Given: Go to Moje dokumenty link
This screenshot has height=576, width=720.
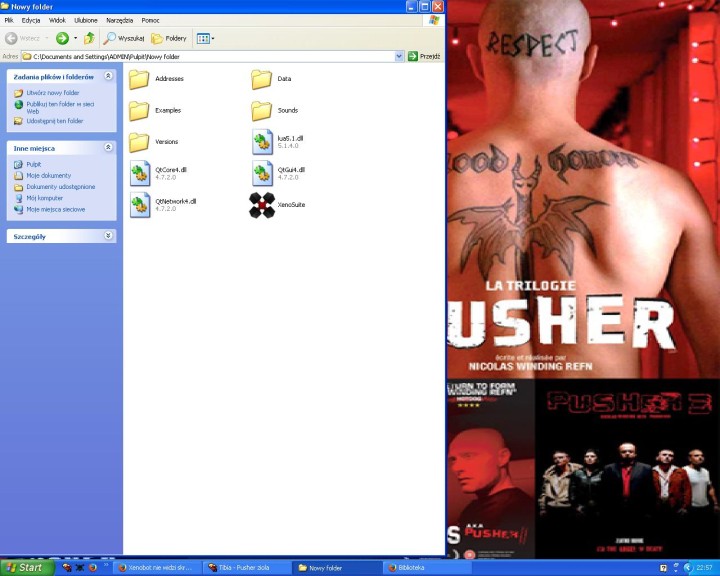Looking at the screenshot, I should coord(49,175).
